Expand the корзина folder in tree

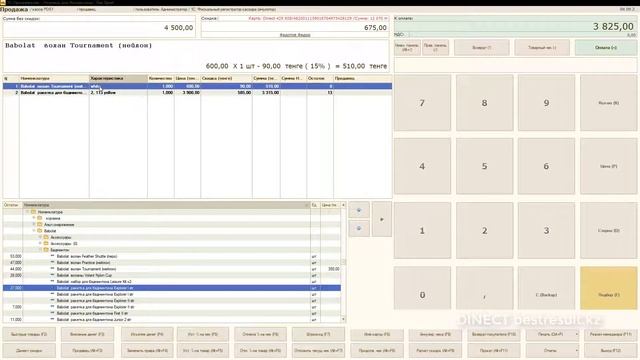(34, 218)
